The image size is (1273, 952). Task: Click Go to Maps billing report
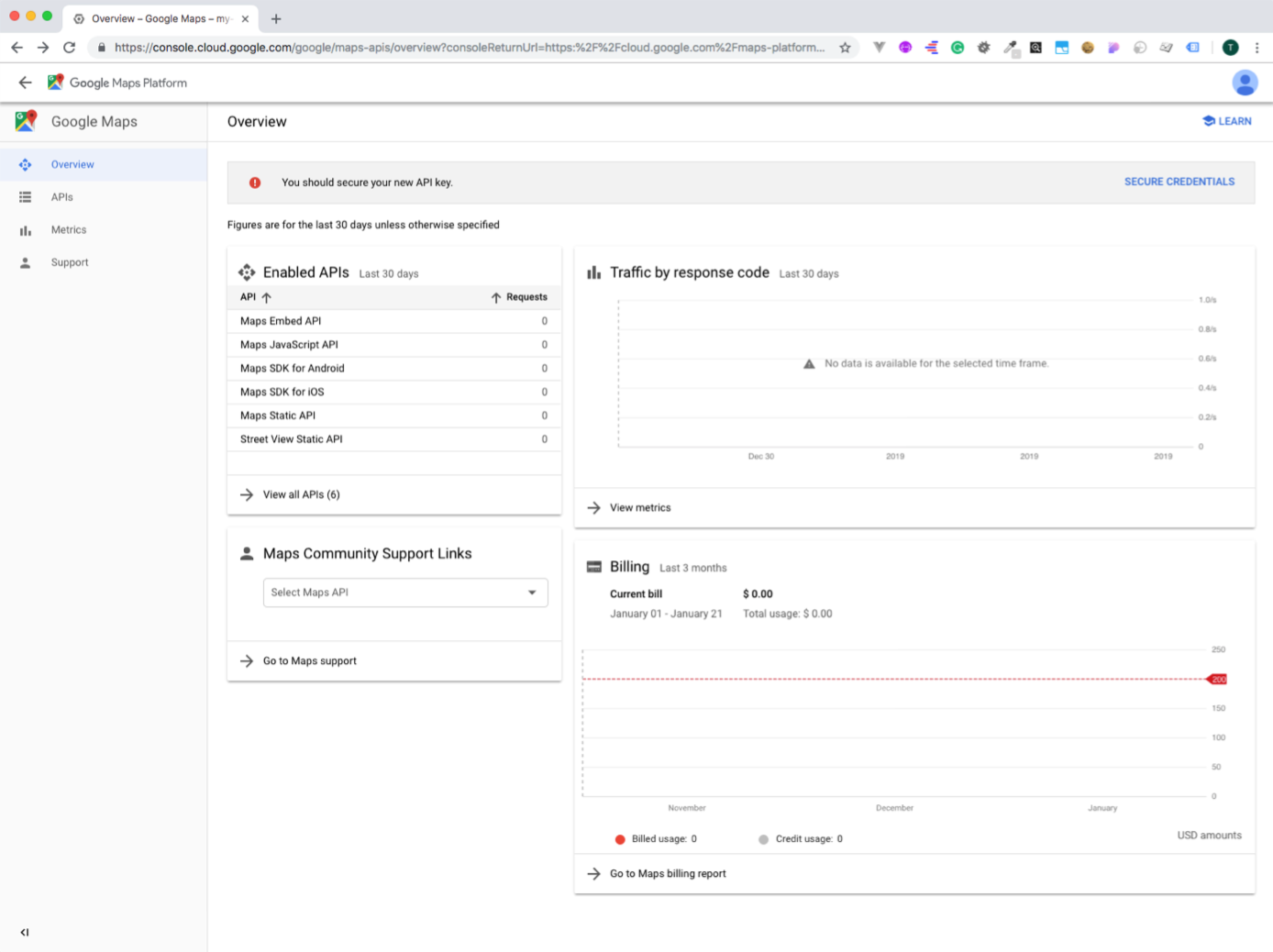tap(668, 874)
